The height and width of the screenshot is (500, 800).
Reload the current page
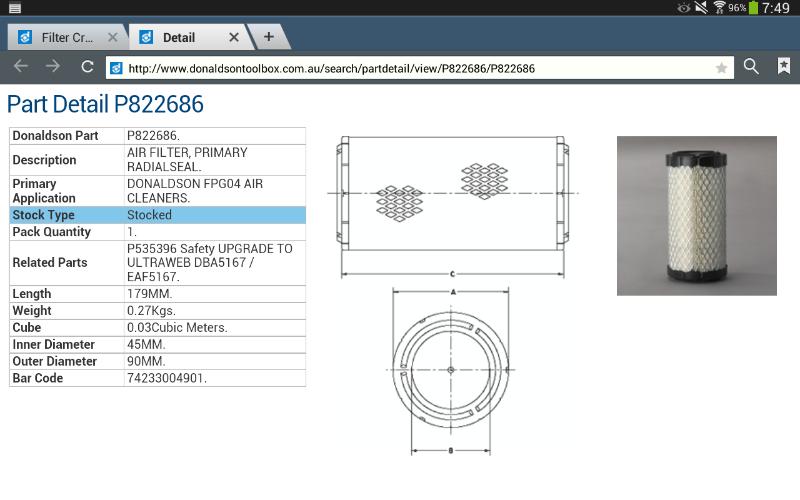click(87, 66)
